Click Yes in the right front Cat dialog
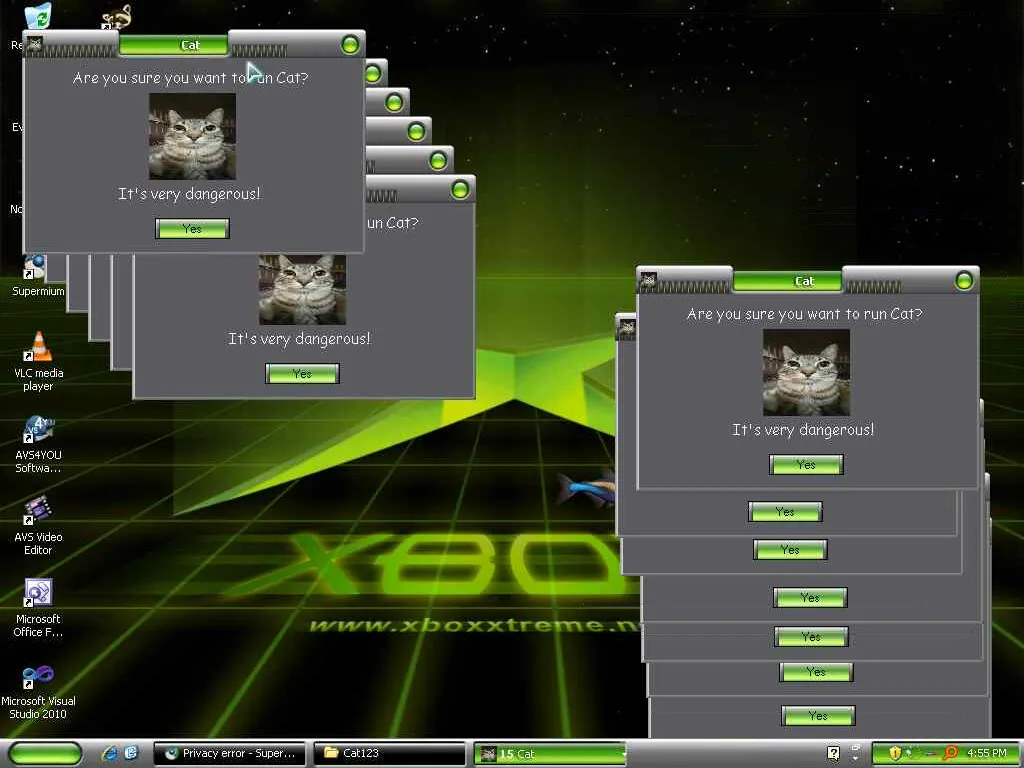Screen dimensions: 1024x768 (x=806, y=464)
